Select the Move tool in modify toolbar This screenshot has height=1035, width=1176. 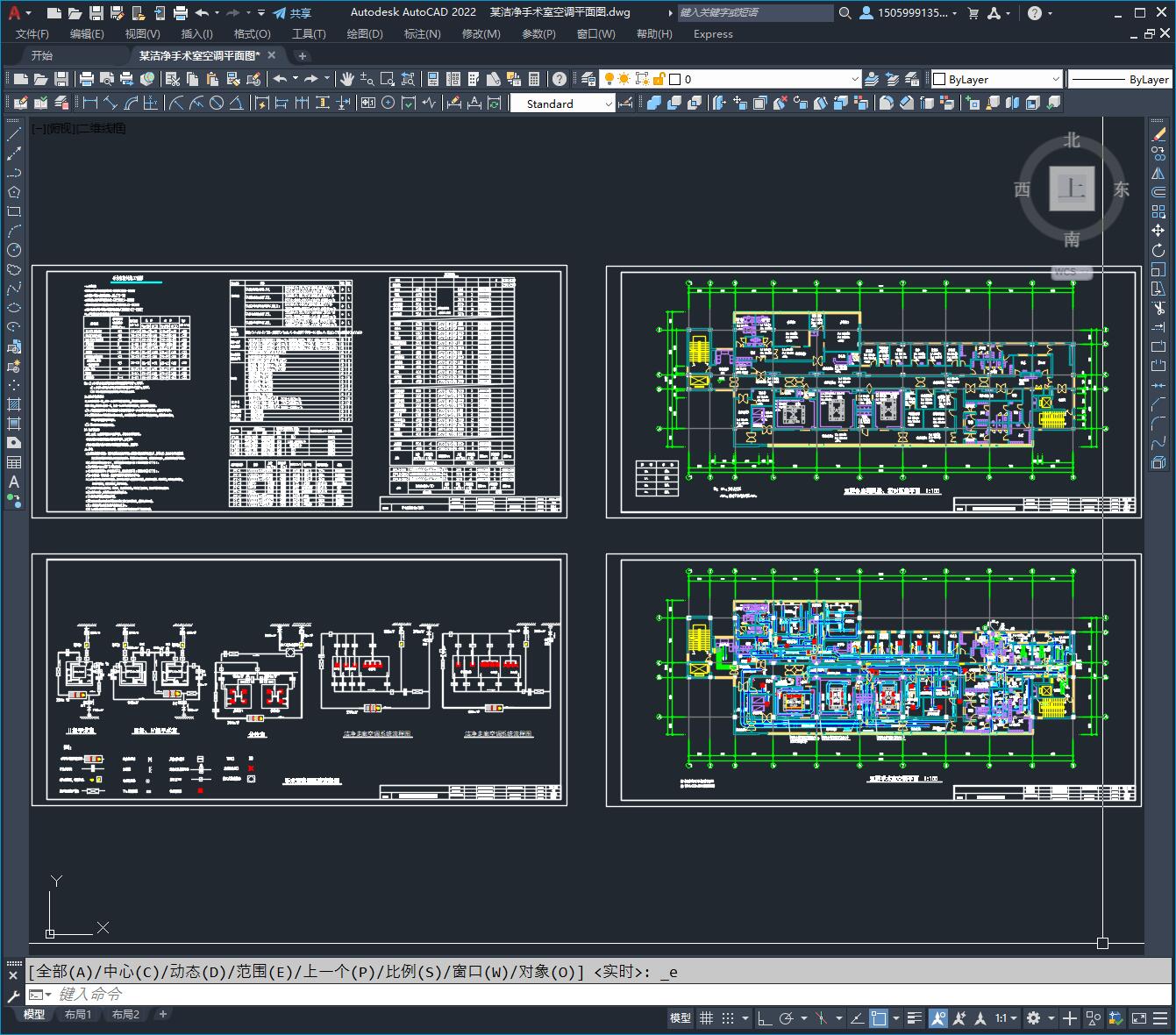click(1158, 231)
